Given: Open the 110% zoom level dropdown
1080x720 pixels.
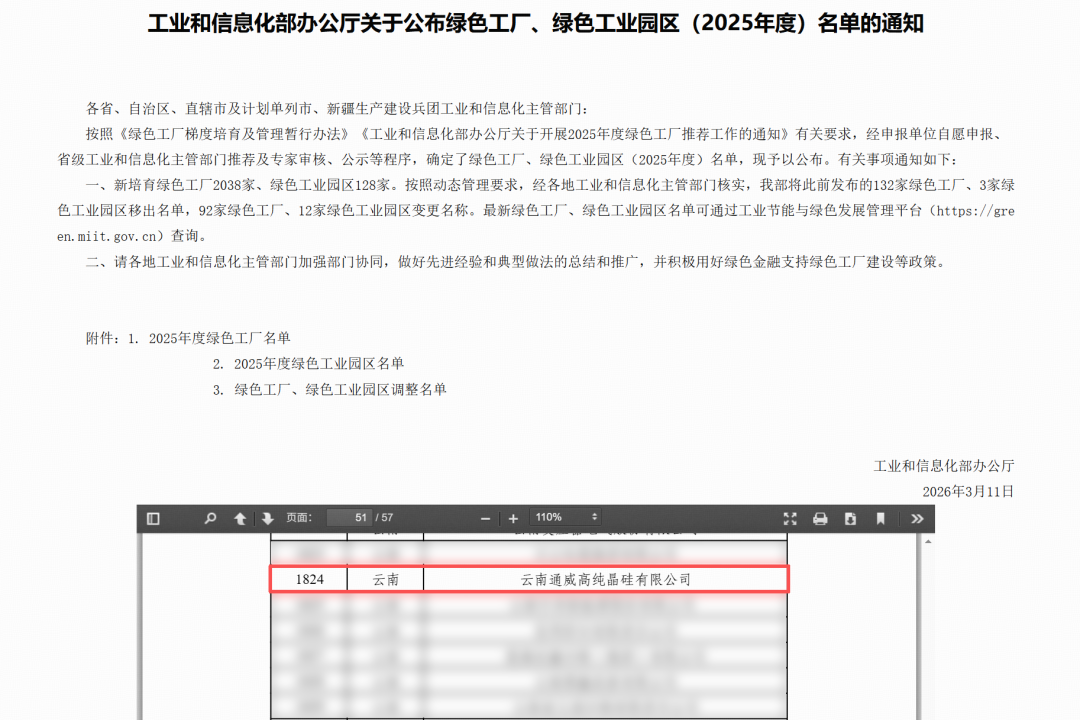Looking at the screenshot, I should point(565,517).
